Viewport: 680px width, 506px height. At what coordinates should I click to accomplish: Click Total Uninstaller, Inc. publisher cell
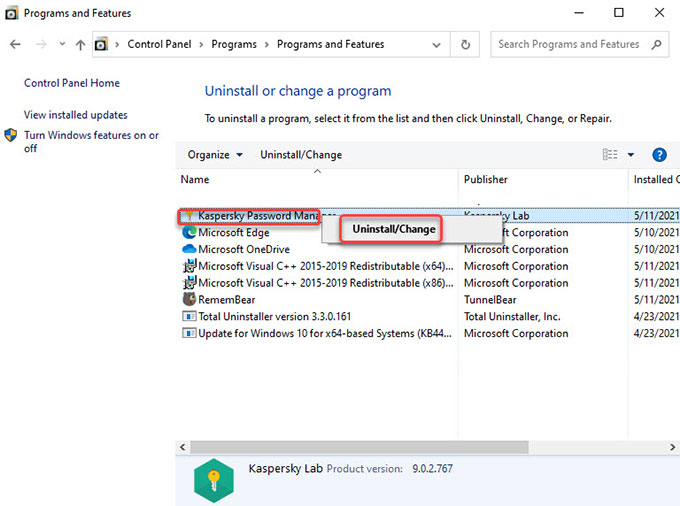(512, 317)
